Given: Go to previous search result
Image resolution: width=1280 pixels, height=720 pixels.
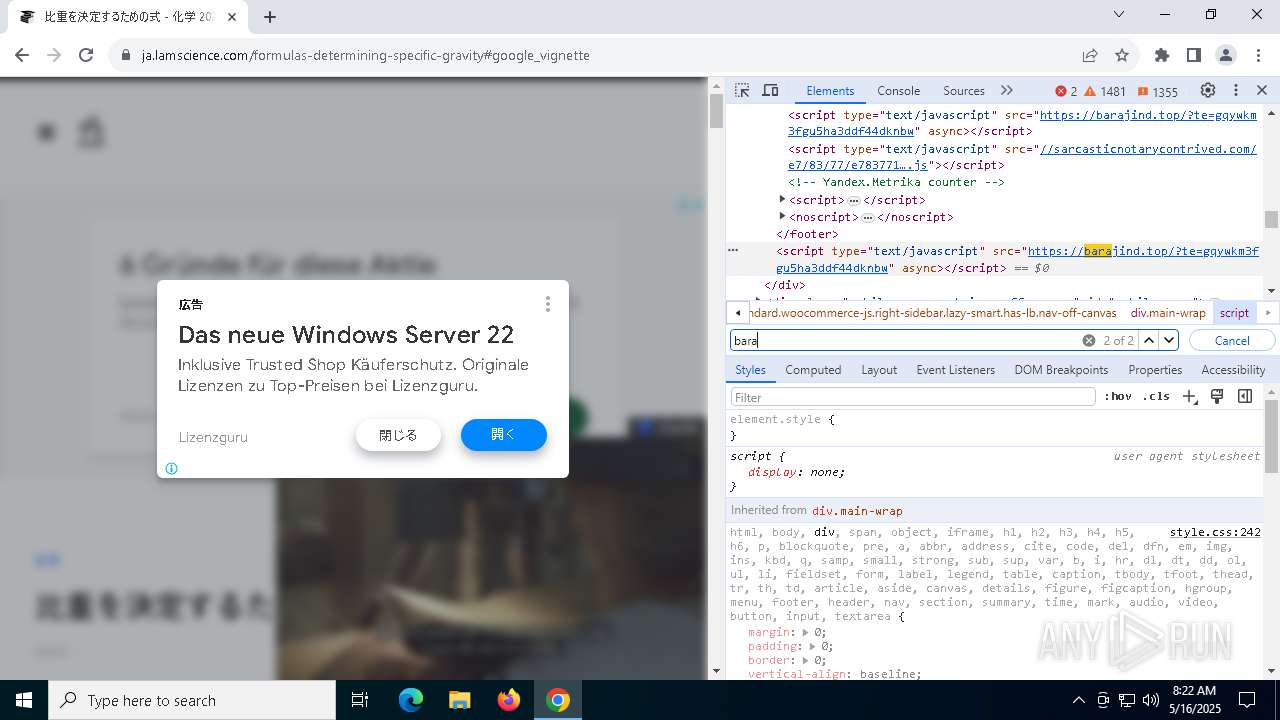Looking at the screenshot, I should (x=1149, y=341).
